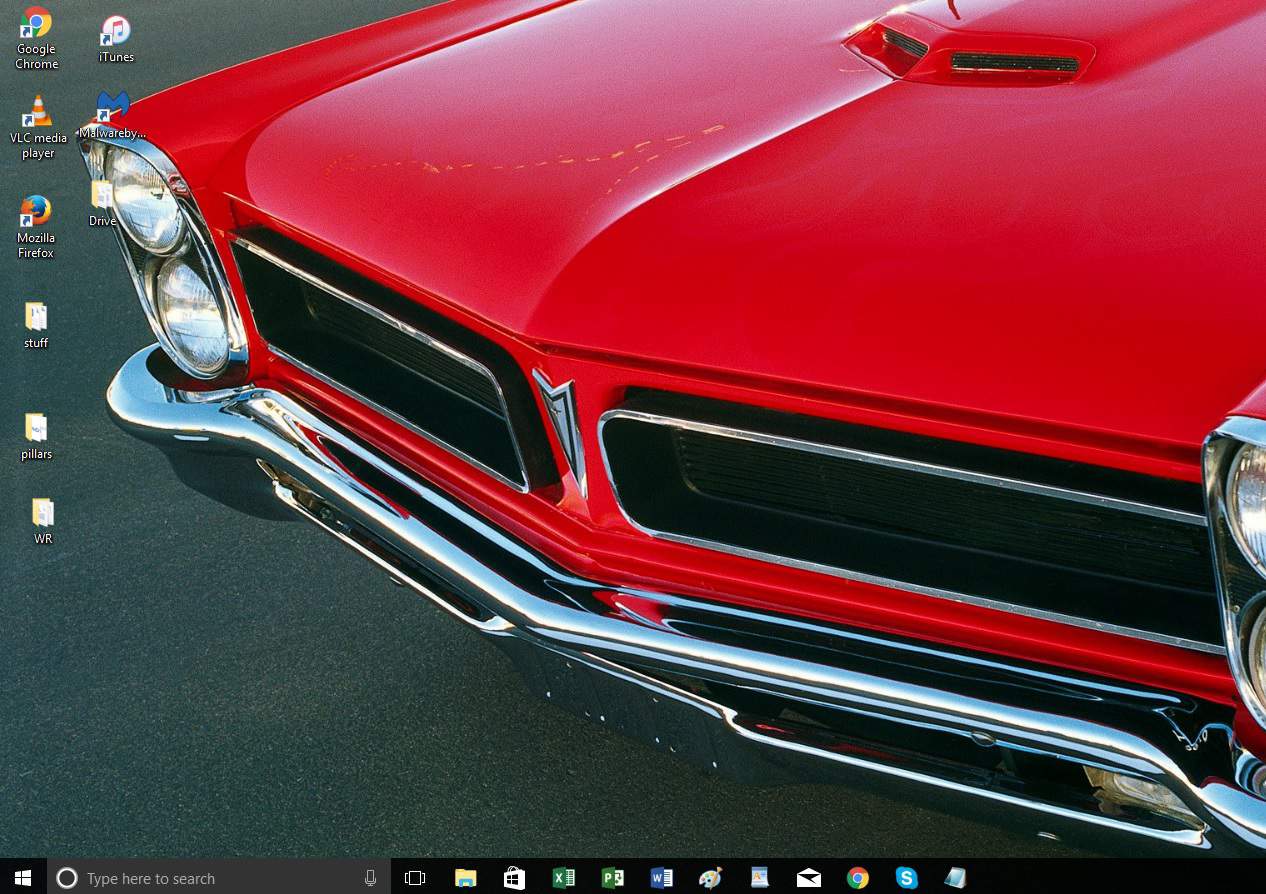Start Skype from the taskbar
This screenshot has width=1266, height=894.
[x=907, y=877]
